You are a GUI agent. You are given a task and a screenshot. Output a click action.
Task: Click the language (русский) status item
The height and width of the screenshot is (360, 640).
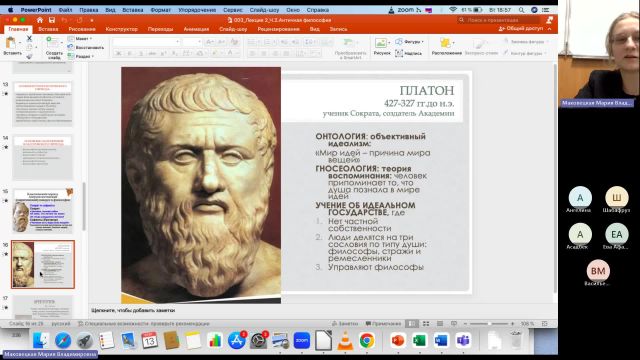61,324
